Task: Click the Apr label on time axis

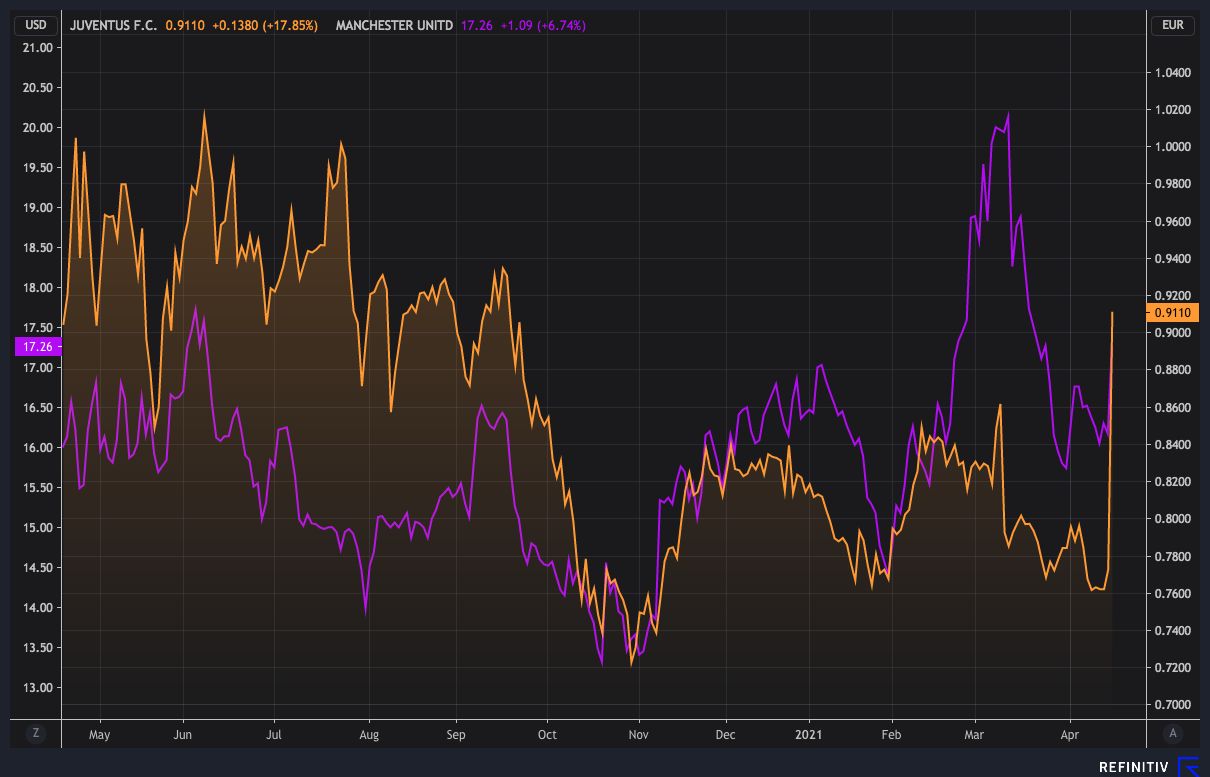Action: click(x=1071, y=735)
